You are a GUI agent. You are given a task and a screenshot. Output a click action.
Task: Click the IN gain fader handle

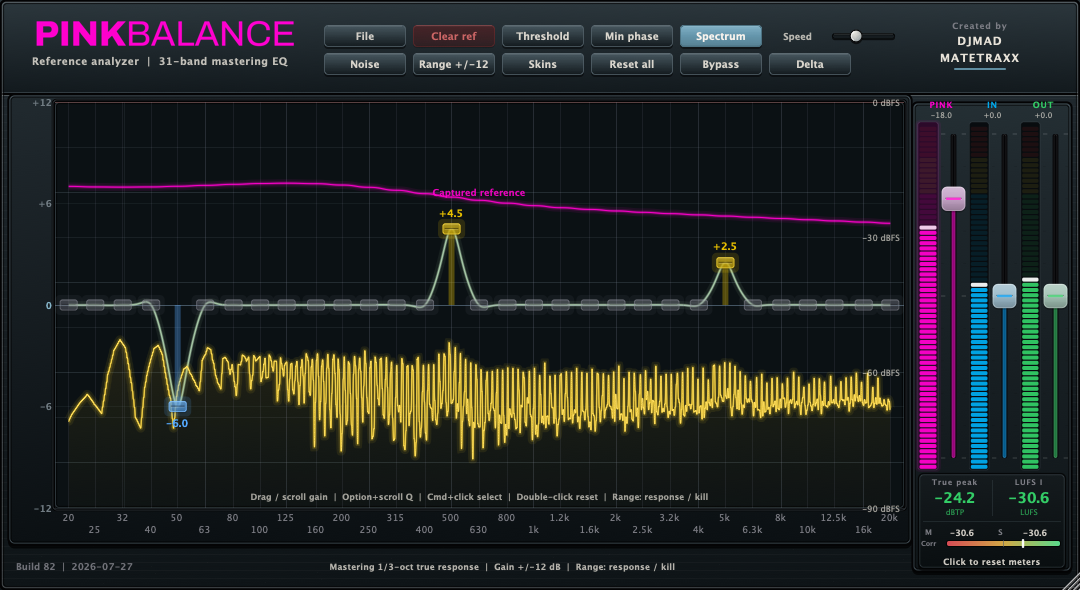[1004, 296]
